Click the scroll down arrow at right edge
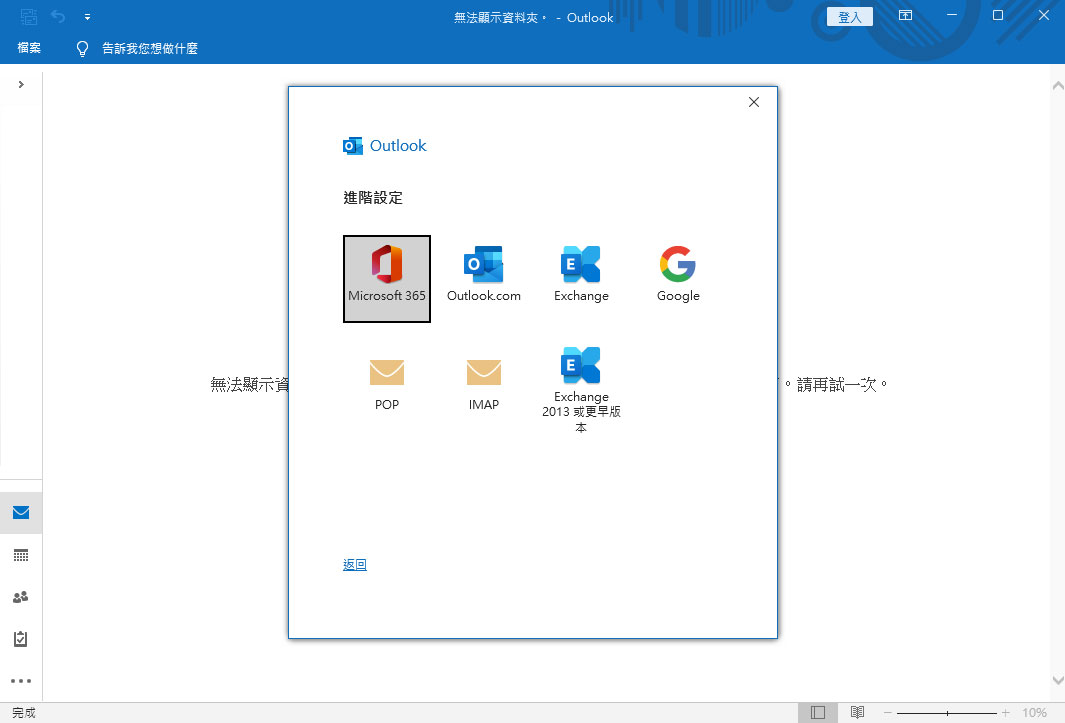Screen dimensions: 1065x723 [1058, 680]
